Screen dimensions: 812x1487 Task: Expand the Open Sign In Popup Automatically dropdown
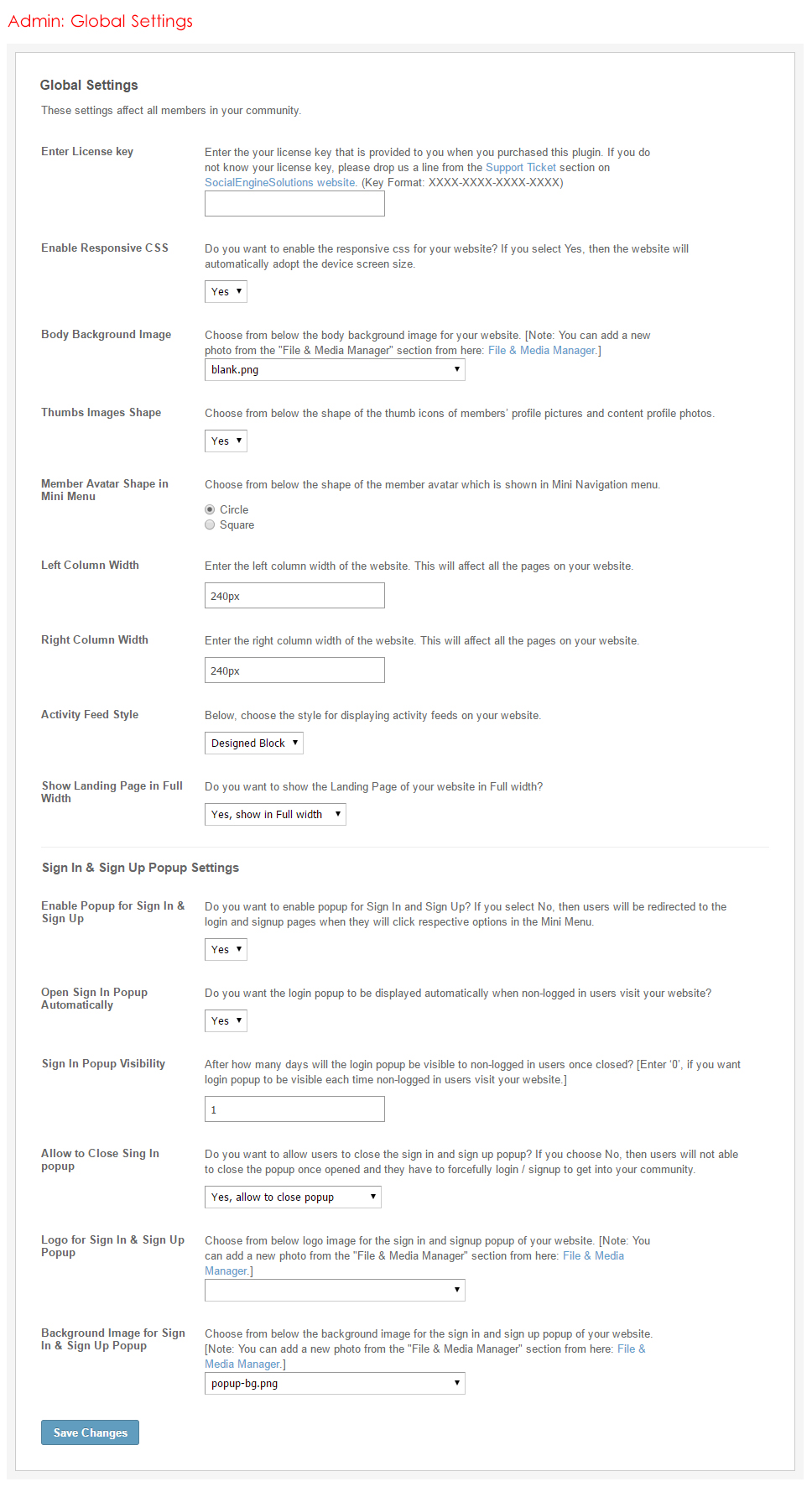(x=226, y=1020)
